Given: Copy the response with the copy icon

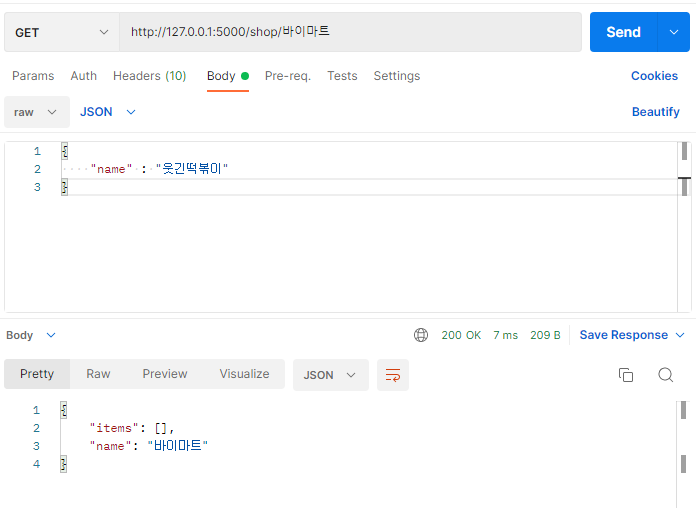Looking at the screenshot, I should pyautogui.click(x=626, y=375).
